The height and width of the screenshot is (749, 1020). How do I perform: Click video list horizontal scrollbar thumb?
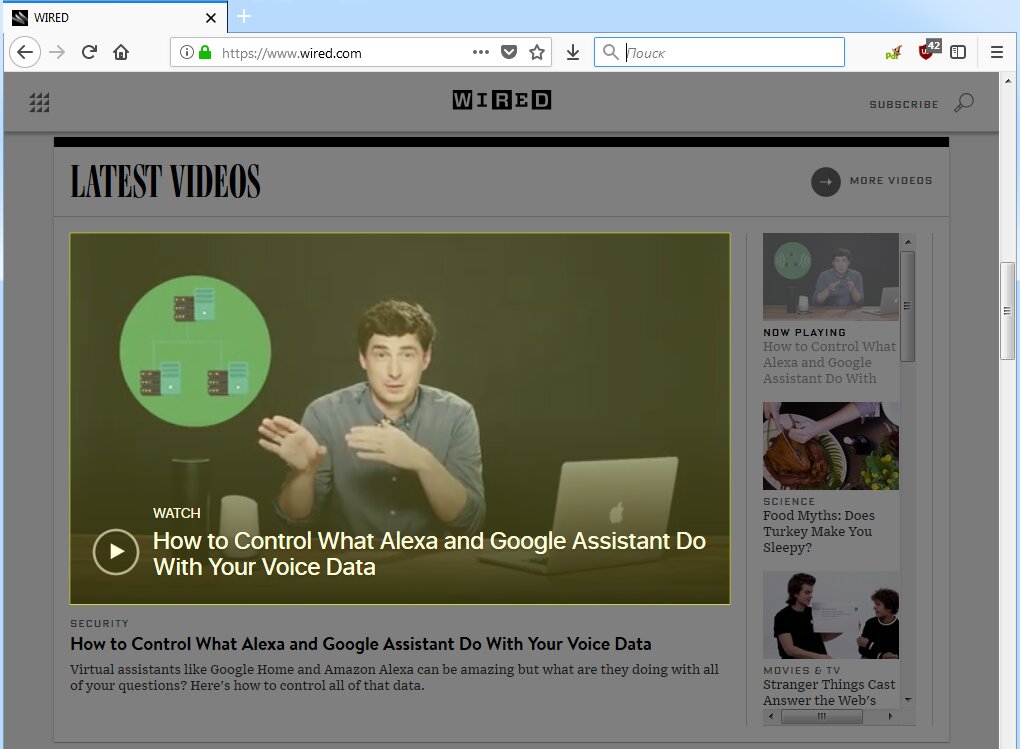coord(822,716)
